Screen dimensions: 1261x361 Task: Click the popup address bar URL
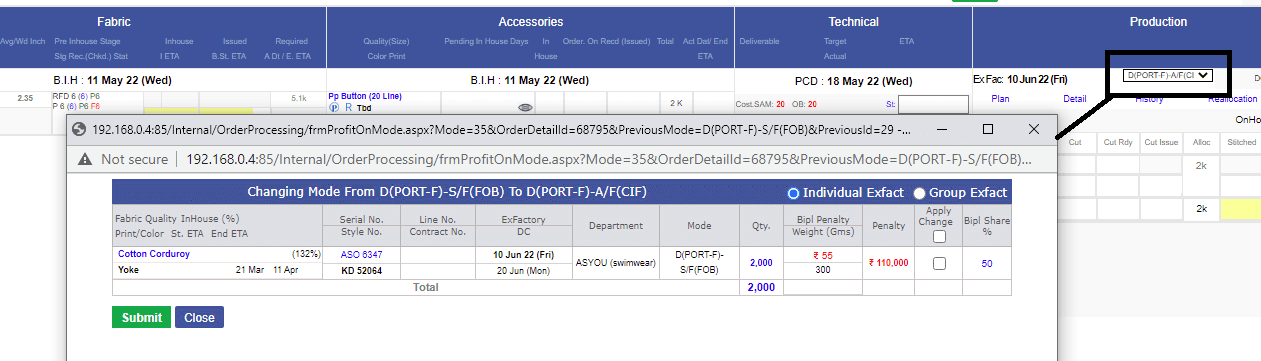[x=609, y=159]
